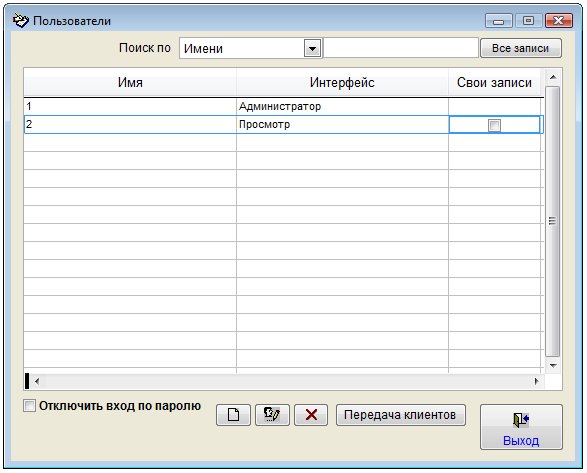
Task: Click the Передача клиентов button
Action: click(401, 415)
